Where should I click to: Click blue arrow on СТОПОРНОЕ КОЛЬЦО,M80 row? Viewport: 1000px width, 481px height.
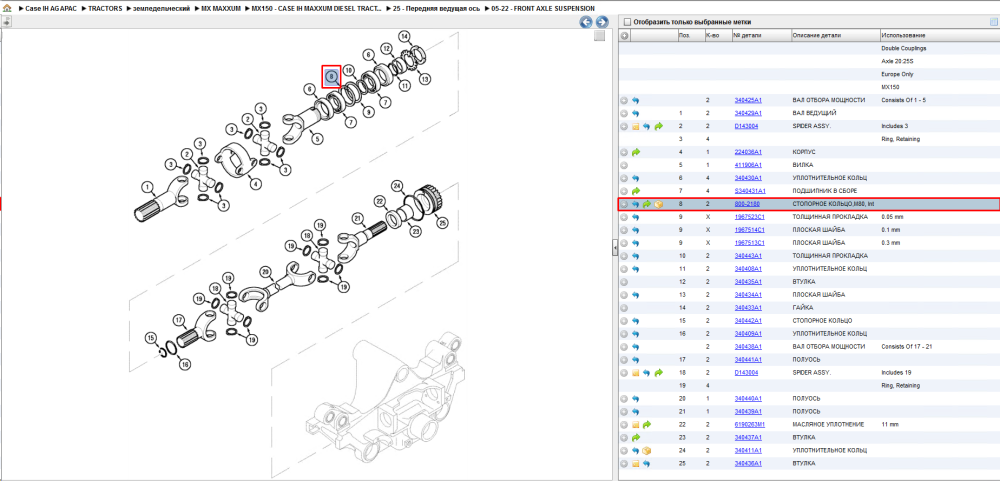(x=636, y=204)
